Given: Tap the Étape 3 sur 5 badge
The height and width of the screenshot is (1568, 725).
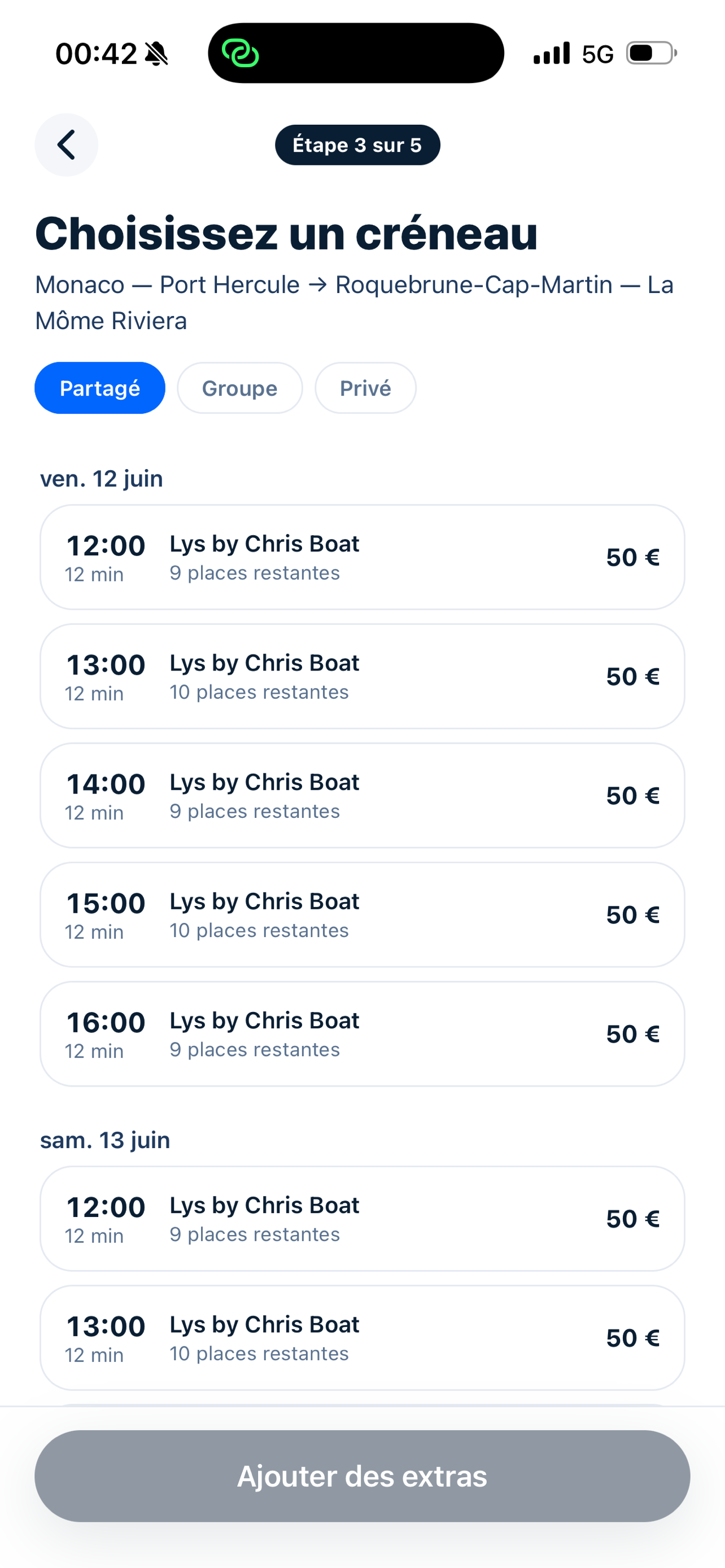Looking at the screenshot, I should pyautogui.click(x=357, y=145).
